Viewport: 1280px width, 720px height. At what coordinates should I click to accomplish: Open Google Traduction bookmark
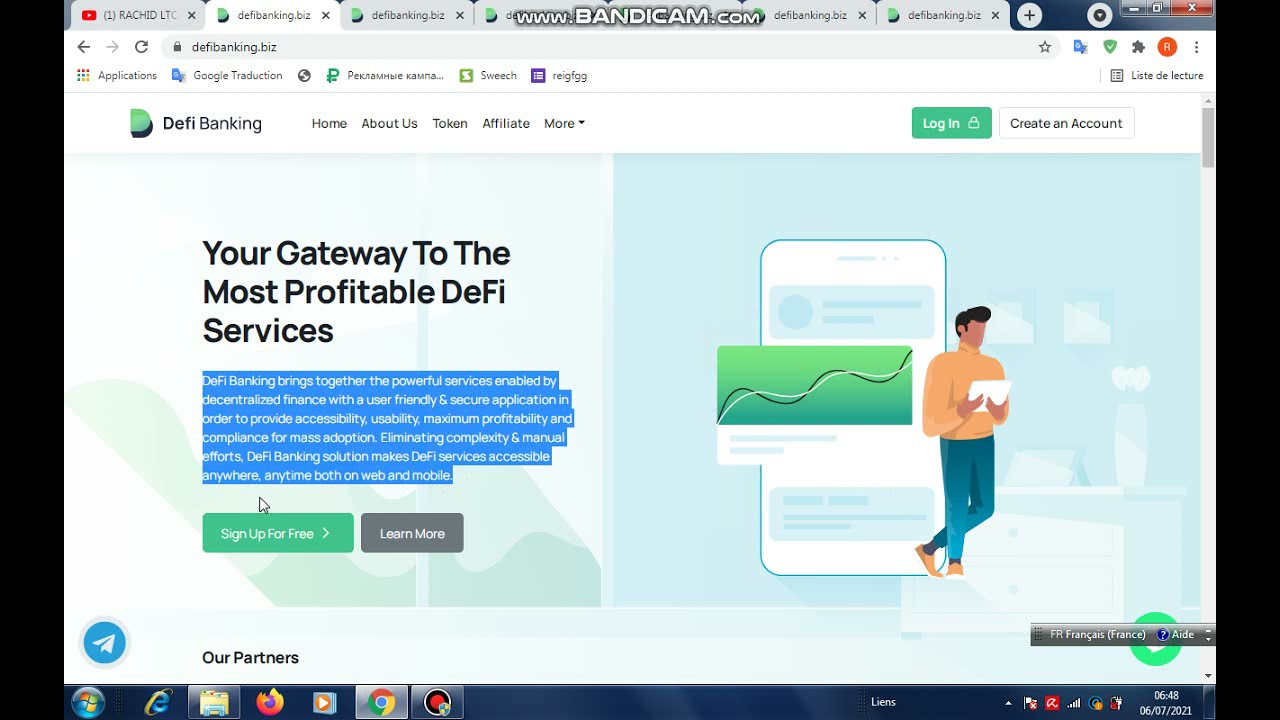(x=227, y=75)
